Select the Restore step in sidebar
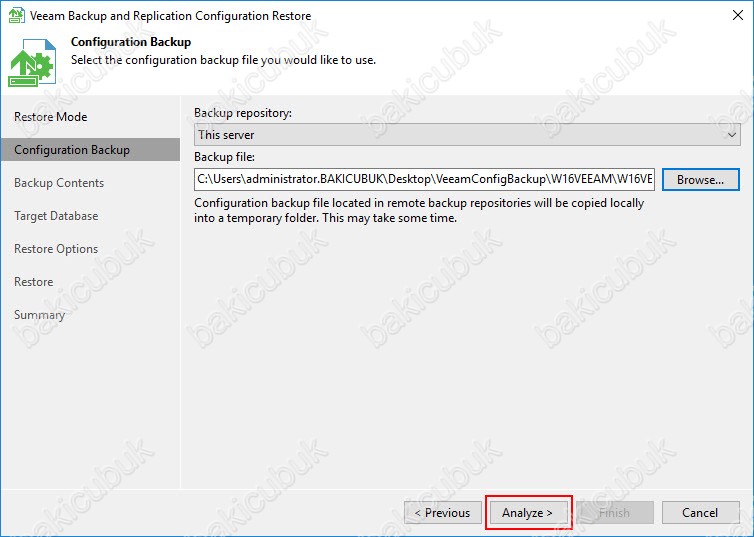Image resolution: width=754 pixels, height=537 pixels. 34,282
